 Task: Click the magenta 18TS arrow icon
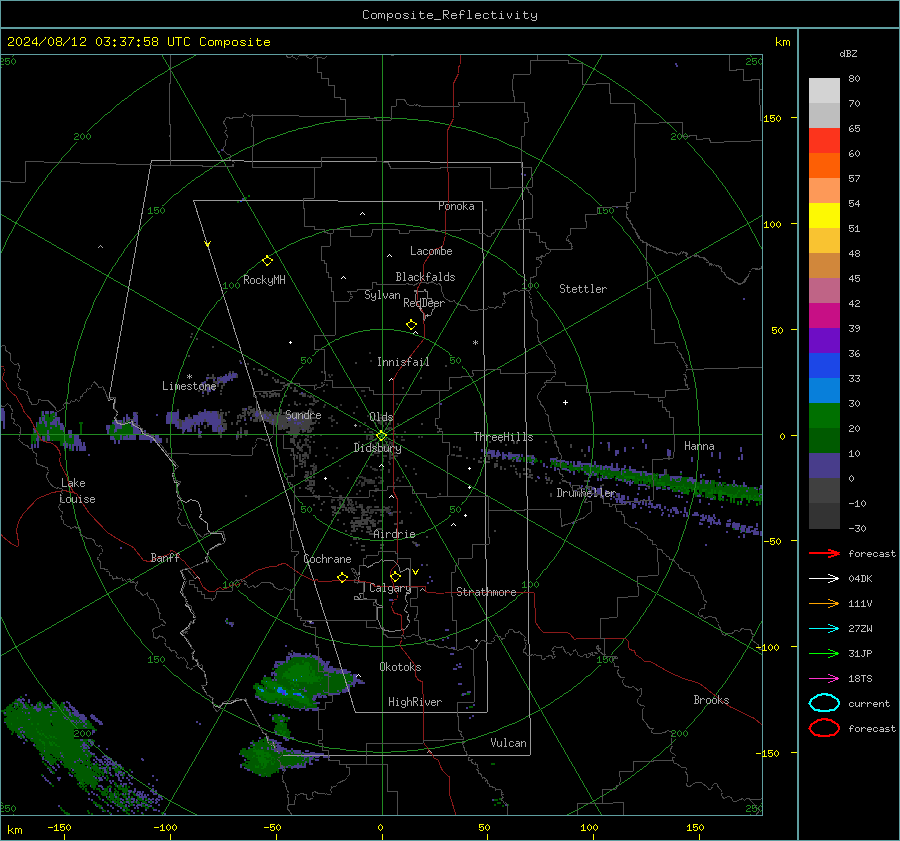pyautogui.click(x=824, y=679)
